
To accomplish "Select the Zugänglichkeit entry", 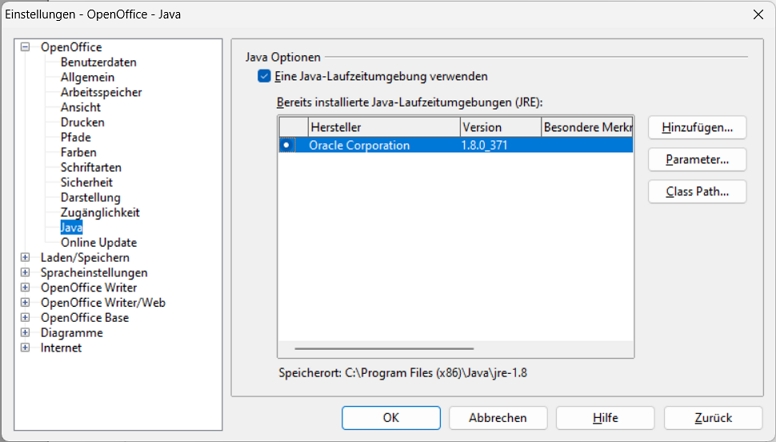I will 99,212.
